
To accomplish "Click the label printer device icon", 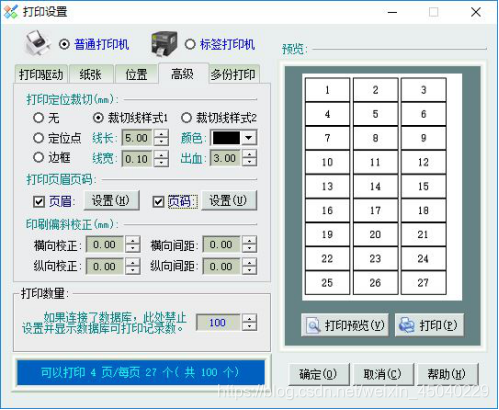I will tap(164, 44).
